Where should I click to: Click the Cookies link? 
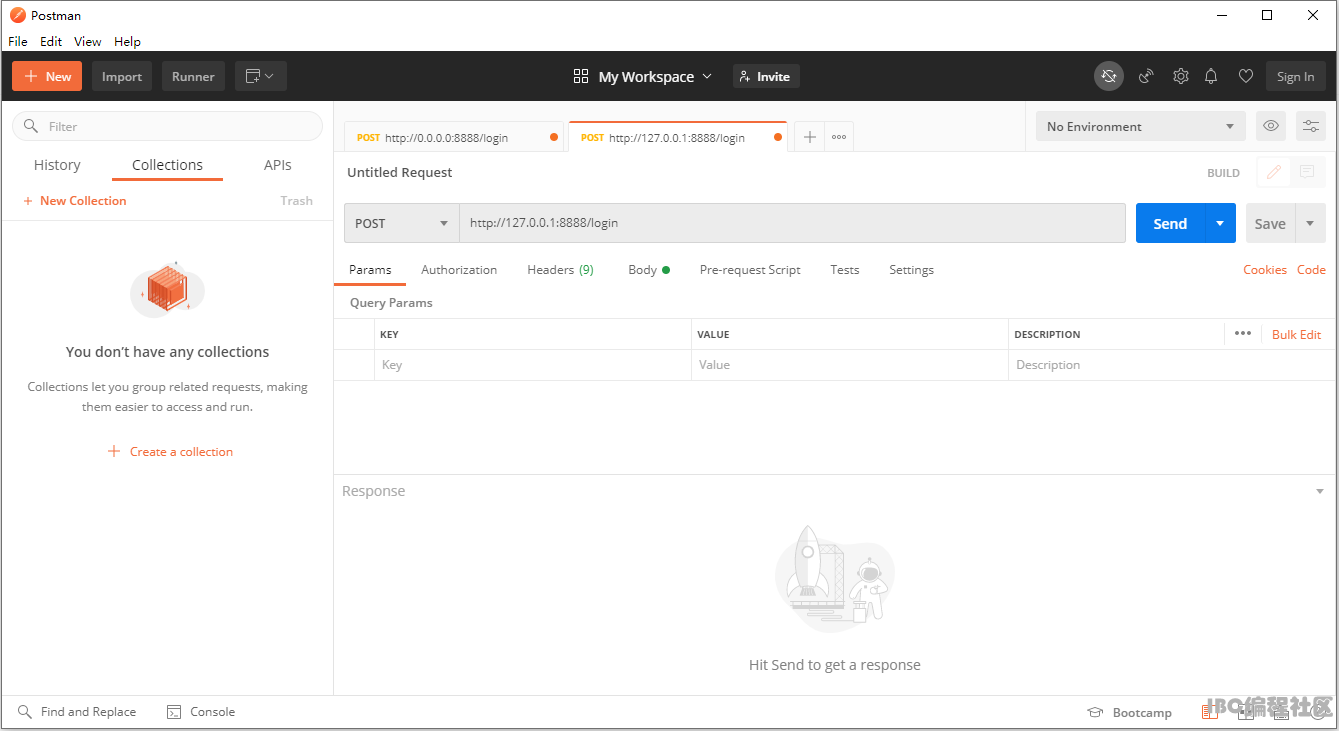(x=1265, y=270)
